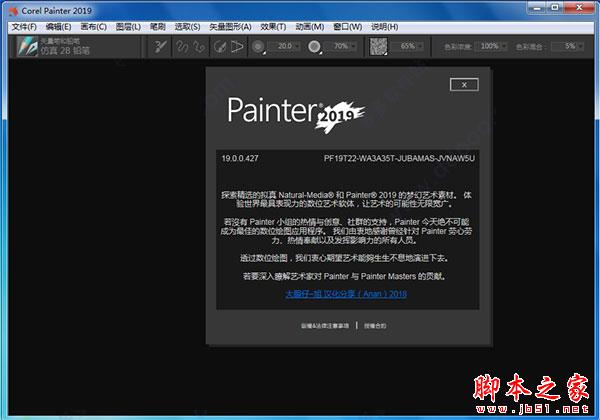Open the 说明(H) menu
The height and width of the screenshot is (420, 600).
point(385,27)
